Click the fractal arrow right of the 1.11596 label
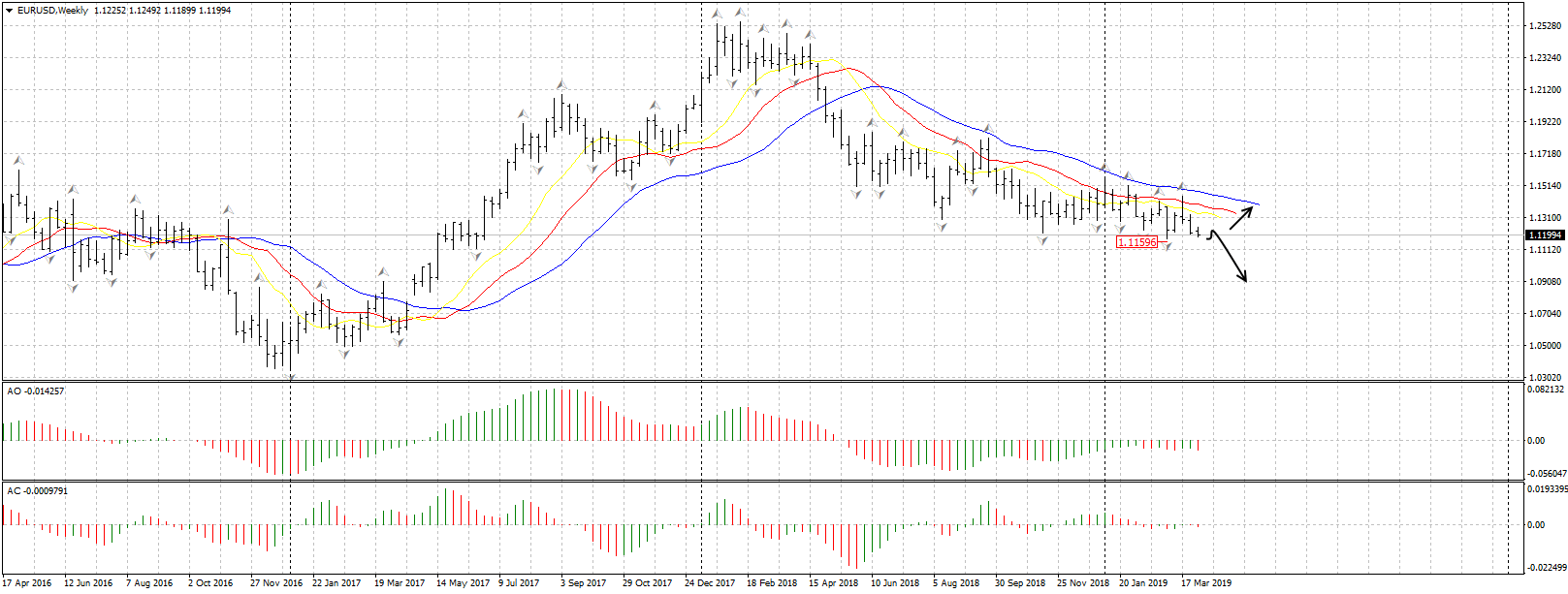The height and width of the screenshot is (594, 1568). pos(1168,246)
